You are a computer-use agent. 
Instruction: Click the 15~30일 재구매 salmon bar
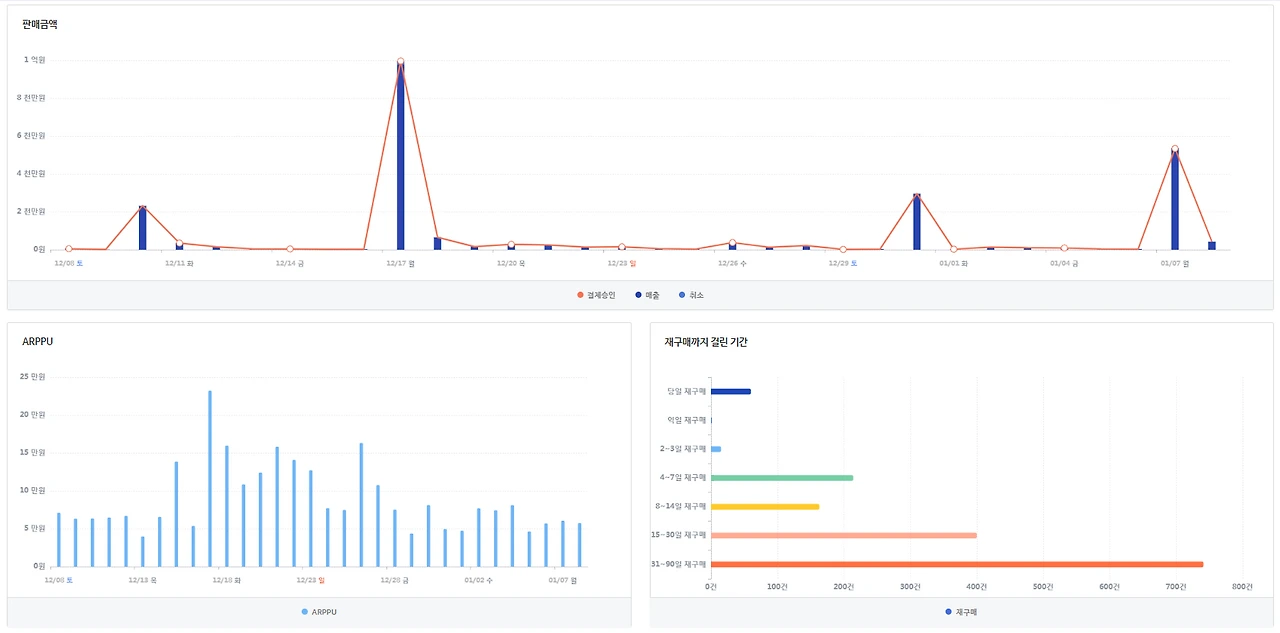pyautogui.click(x=844, y=535)
